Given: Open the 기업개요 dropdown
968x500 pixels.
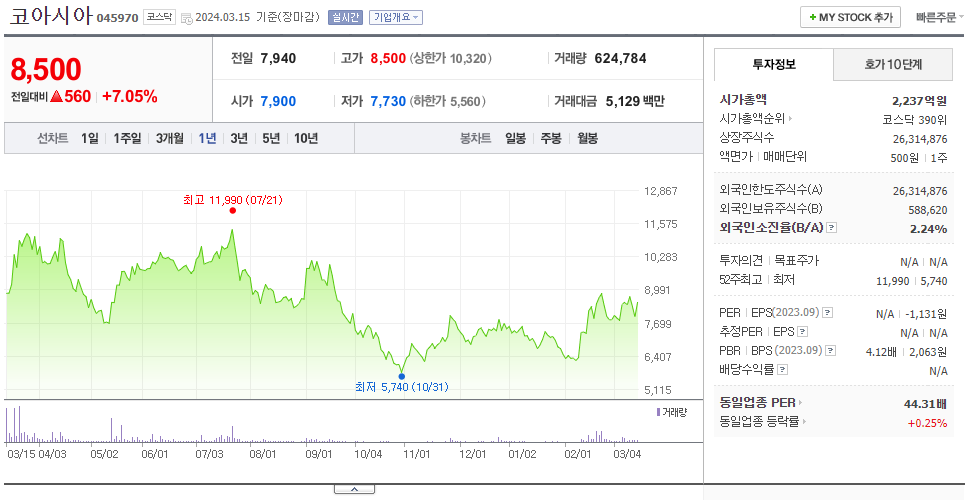Looking at the screenshot, I should pos(396,17).
